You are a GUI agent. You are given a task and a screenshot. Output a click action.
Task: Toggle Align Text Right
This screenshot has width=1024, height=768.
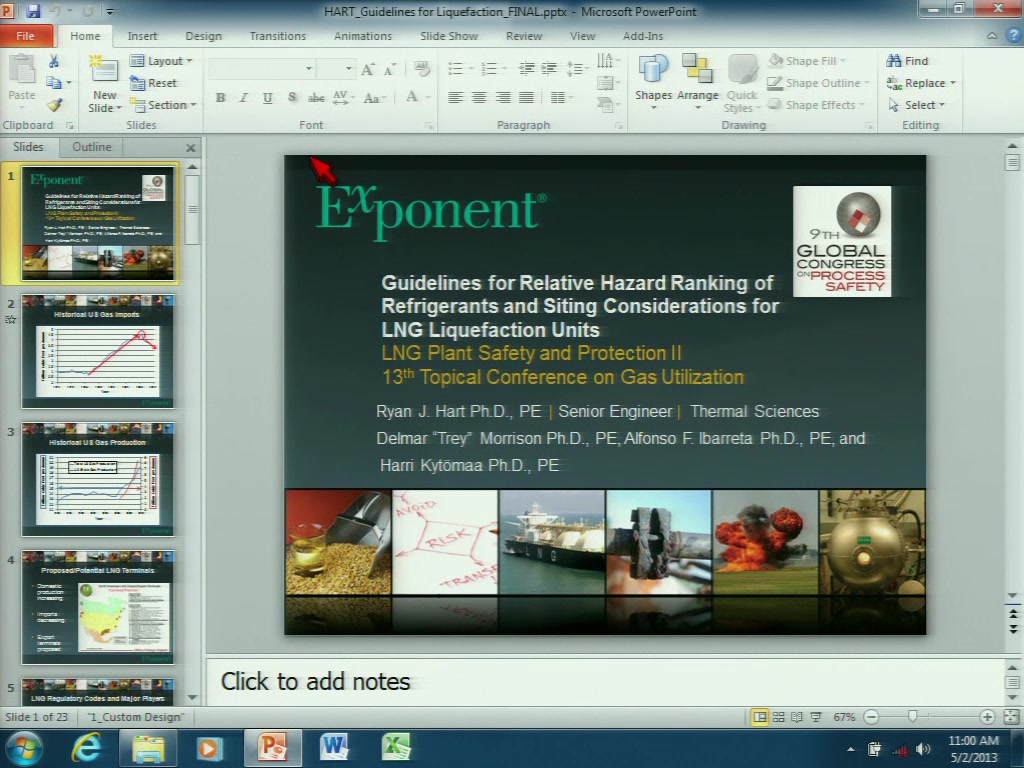(x=502, y=98)
